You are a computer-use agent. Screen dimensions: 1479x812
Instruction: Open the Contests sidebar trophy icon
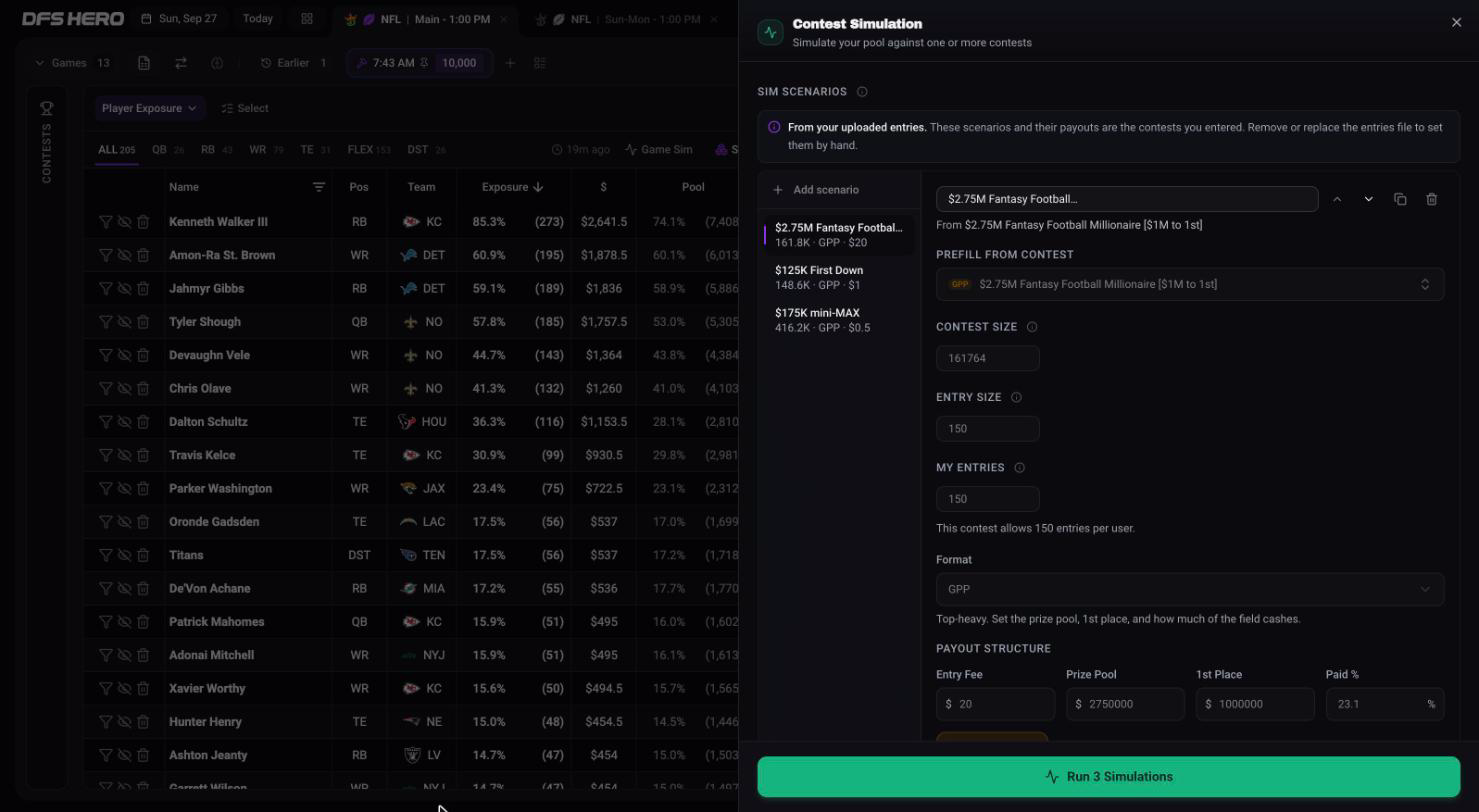[x=47, y=108]
